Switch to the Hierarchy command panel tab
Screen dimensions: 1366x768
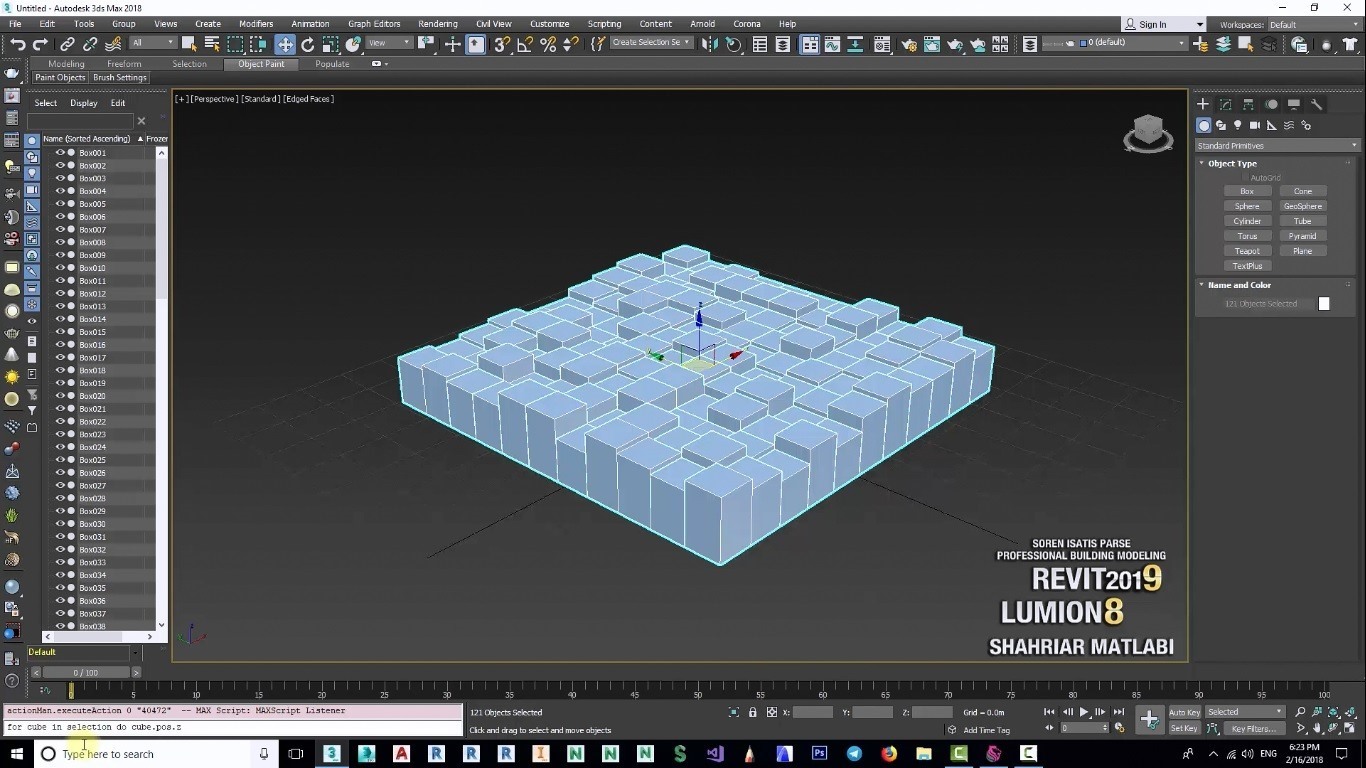pos(1248,104)
